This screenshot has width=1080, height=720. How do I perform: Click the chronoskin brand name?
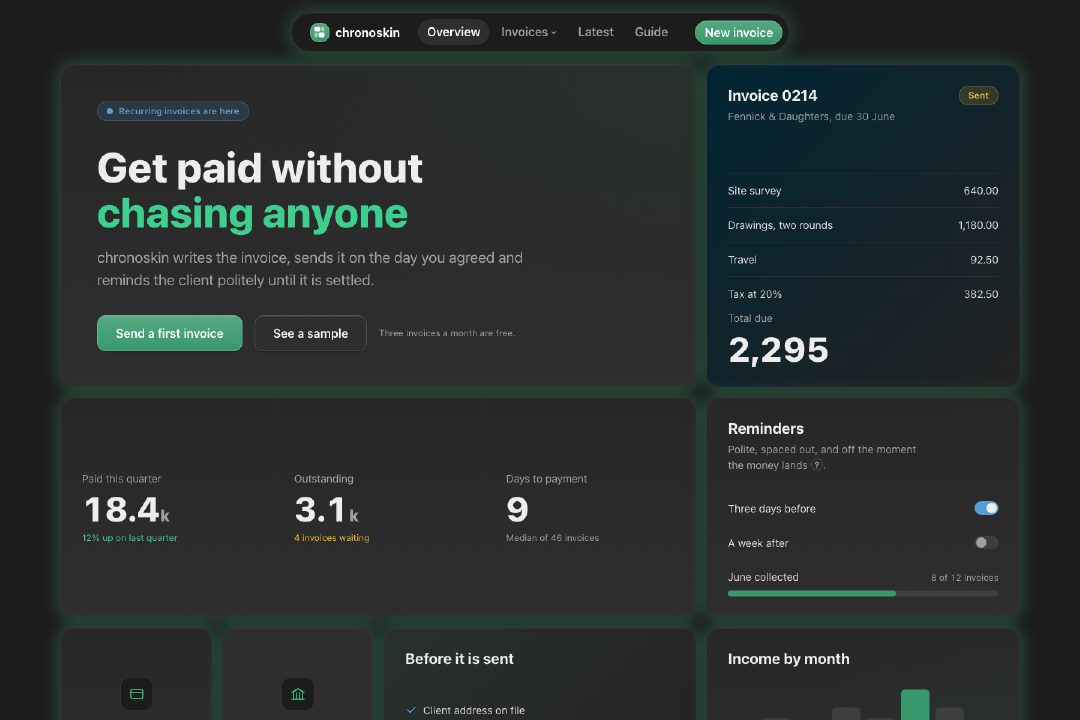tap(367, 32)
